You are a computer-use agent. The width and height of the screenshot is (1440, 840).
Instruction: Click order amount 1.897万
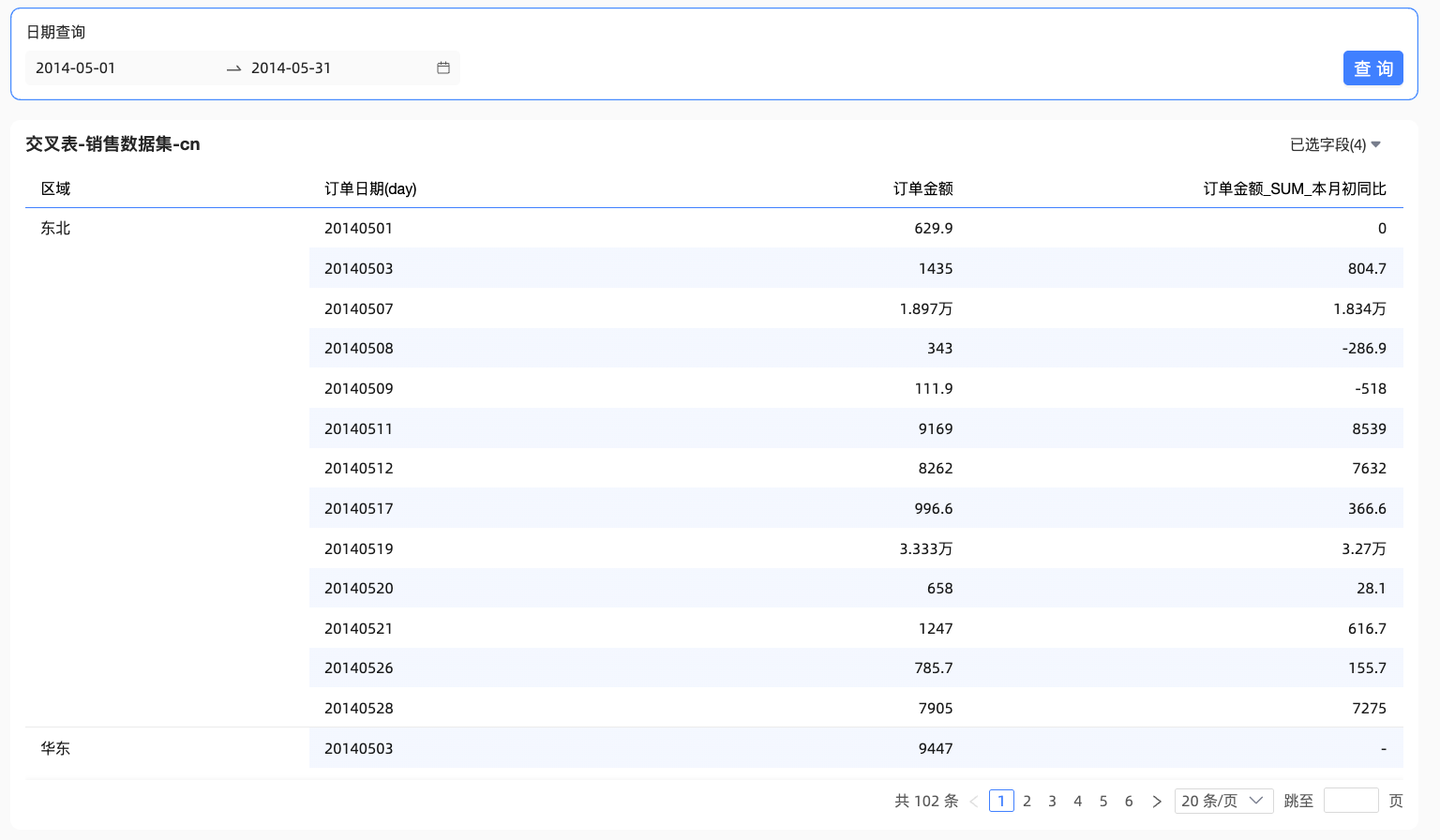926,308
